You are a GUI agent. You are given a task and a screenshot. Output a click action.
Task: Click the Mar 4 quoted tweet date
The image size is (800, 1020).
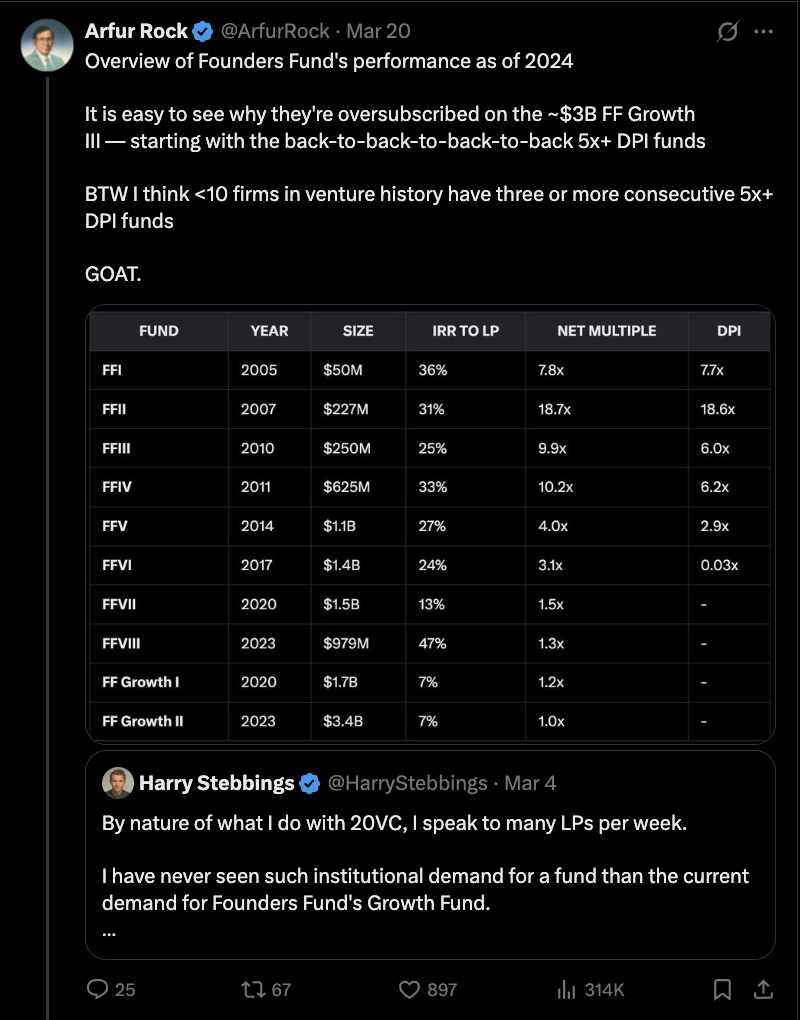pyautogui.click(x=530, y=782)
